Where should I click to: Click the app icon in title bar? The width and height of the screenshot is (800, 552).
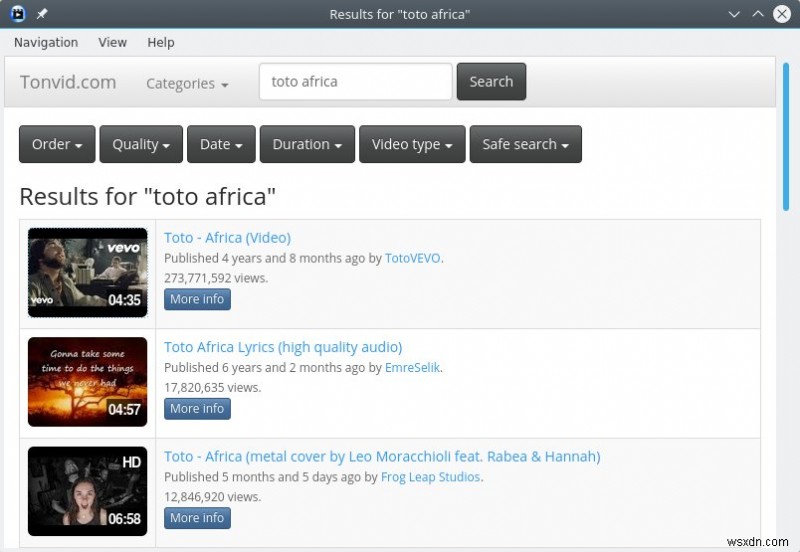(18, 14)
